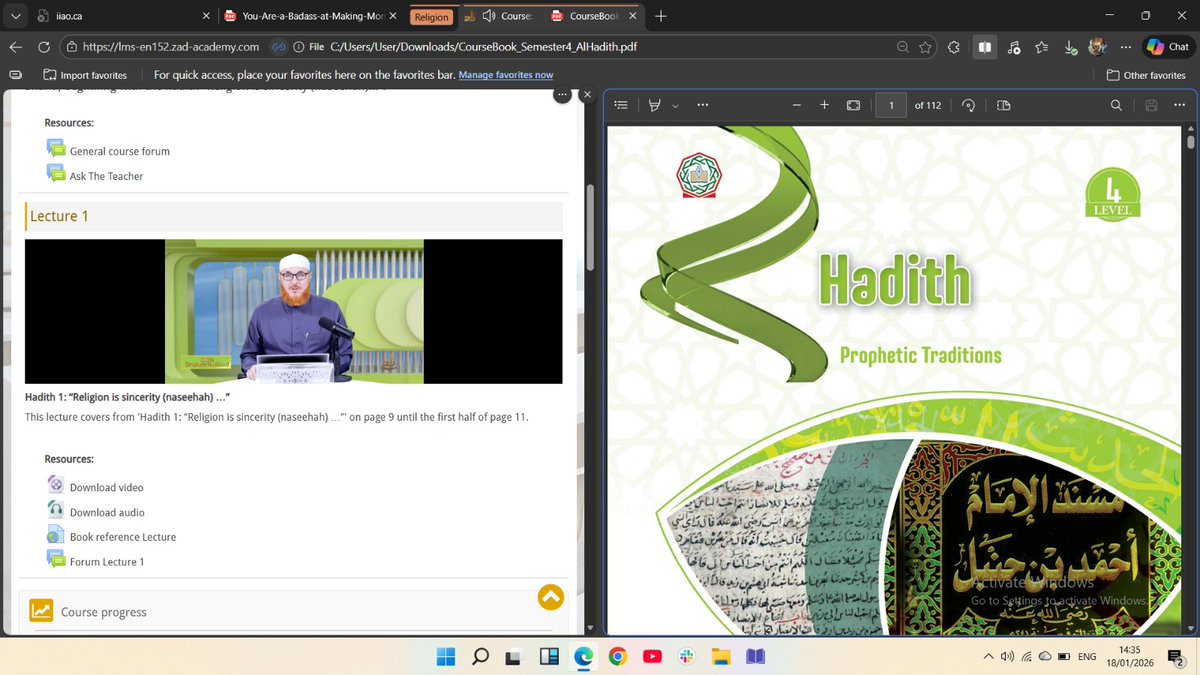This screenshot has width=1200, height=675.
Task: Switch PDF page view layout
Action: (1004, 104)
